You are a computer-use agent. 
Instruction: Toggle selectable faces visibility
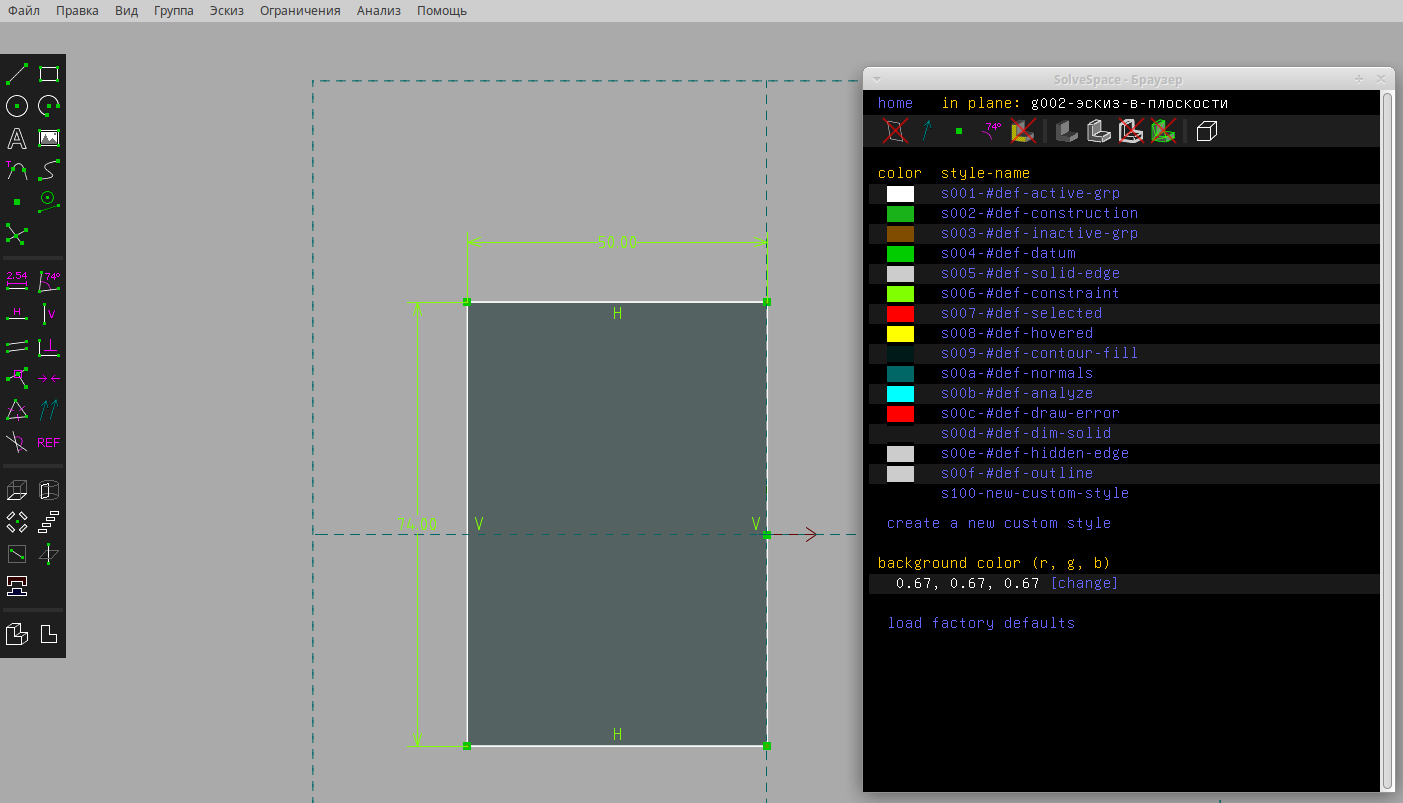[1023, 131]
